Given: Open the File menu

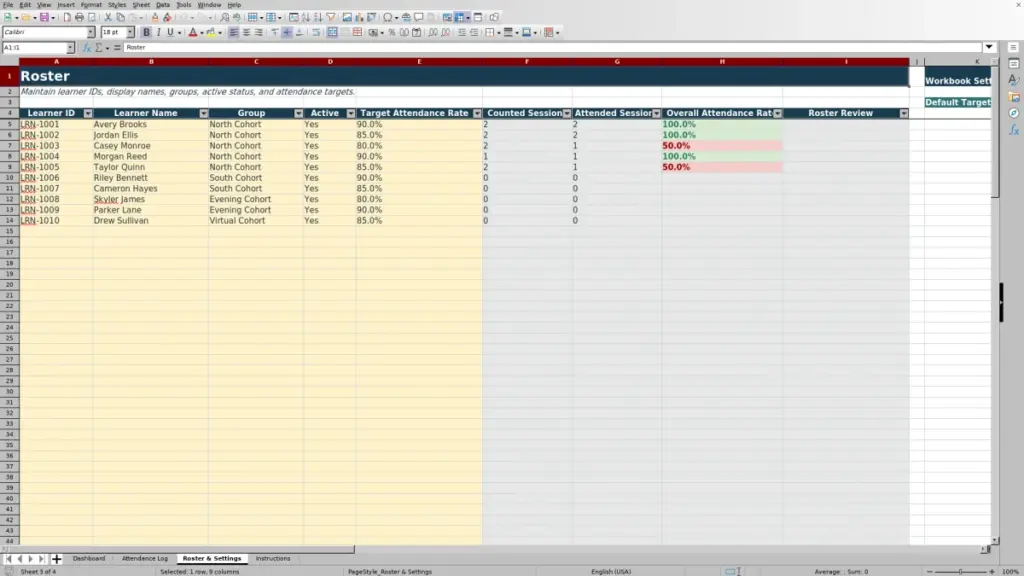Looking at the screenshot, I should (8, 5).
